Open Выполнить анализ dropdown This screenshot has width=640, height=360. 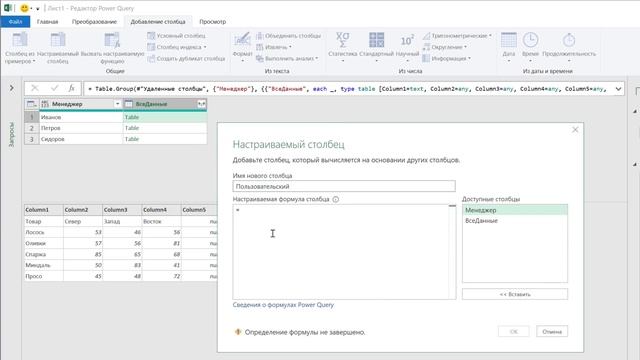(287, 59)
